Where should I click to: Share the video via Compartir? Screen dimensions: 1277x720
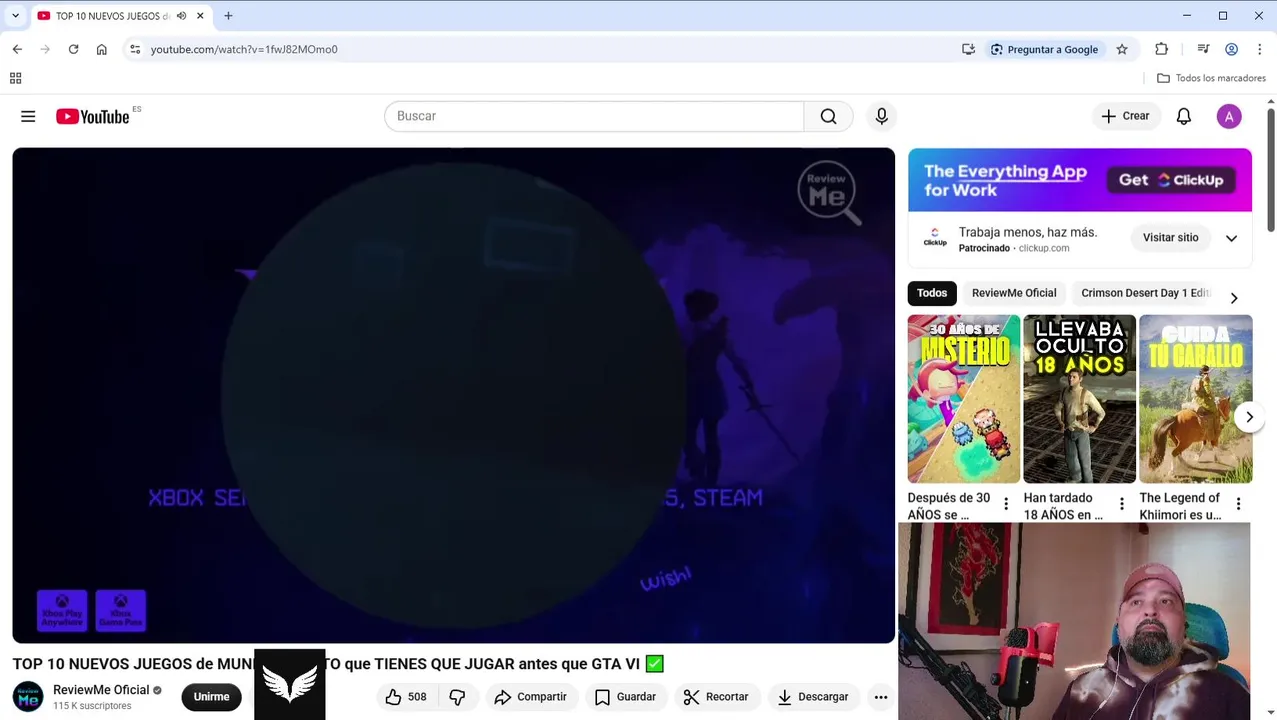(x=530, y=697)
